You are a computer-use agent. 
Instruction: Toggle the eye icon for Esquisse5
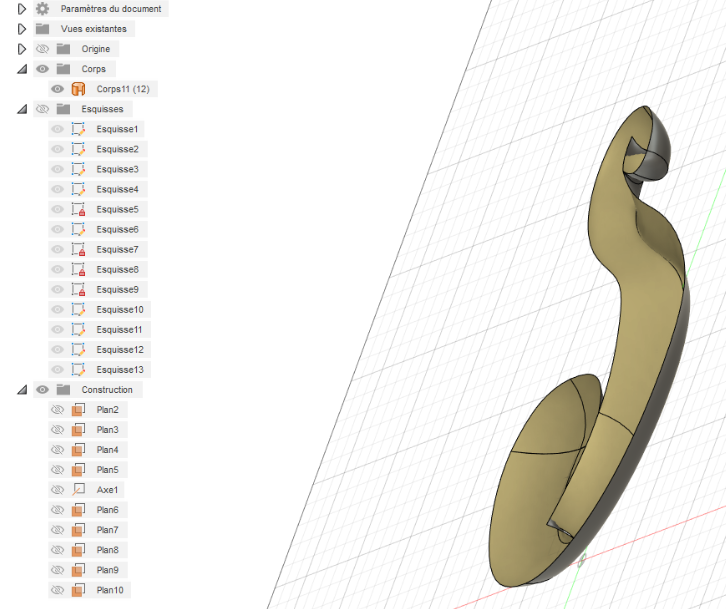(57, 209)
